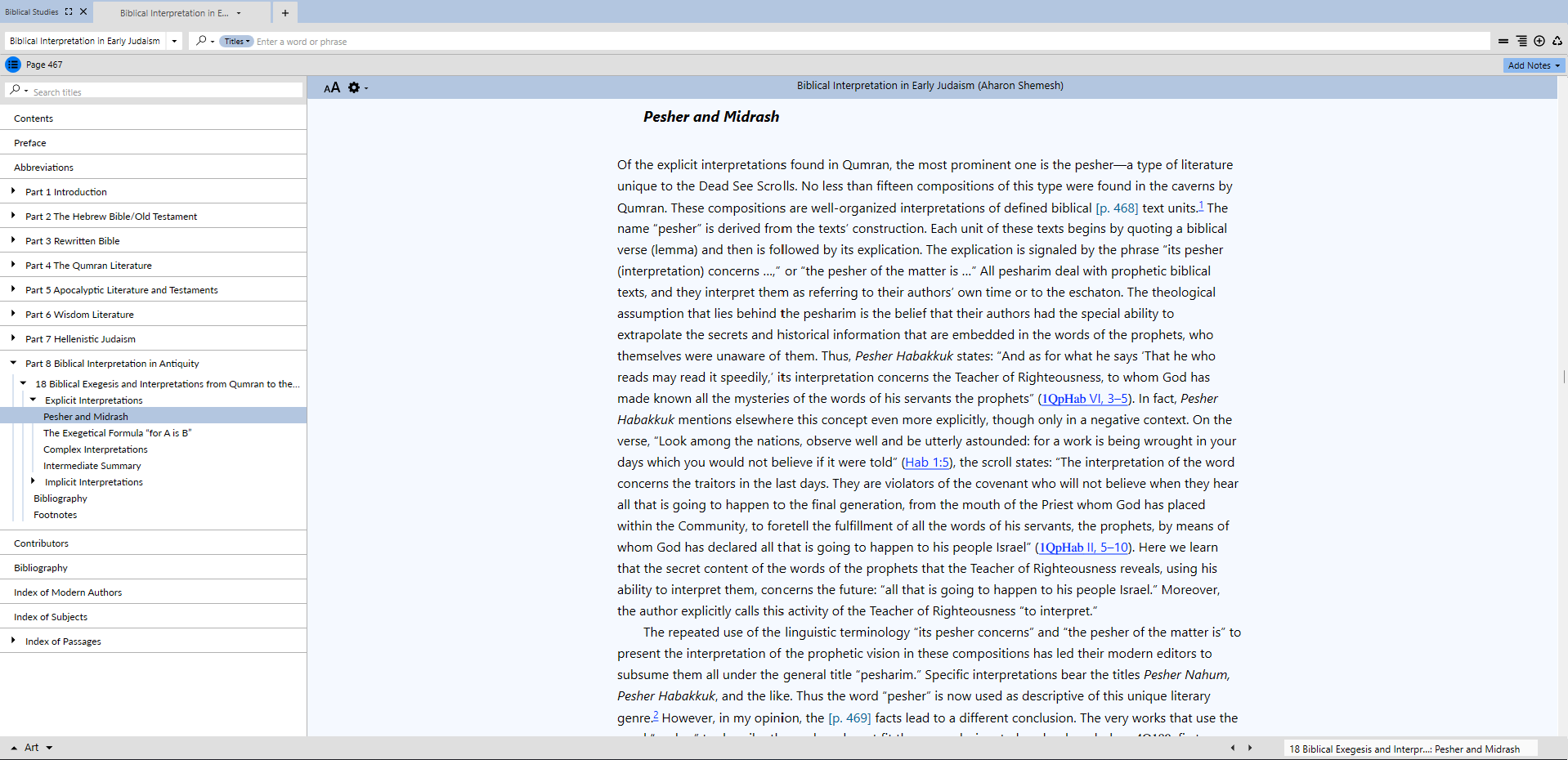Maximize the Biblical Studies zone icon
Screen dimensions: 1568x760
(x=69, y=11)
